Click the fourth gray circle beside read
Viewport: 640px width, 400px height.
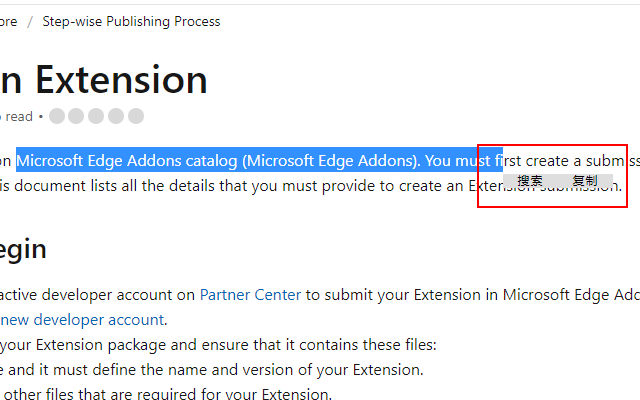(x=116, y=116)
